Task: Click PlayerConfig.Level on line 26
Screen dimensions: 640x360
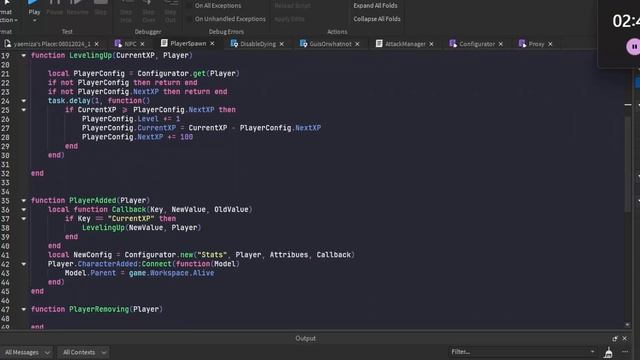Action: 120,119
